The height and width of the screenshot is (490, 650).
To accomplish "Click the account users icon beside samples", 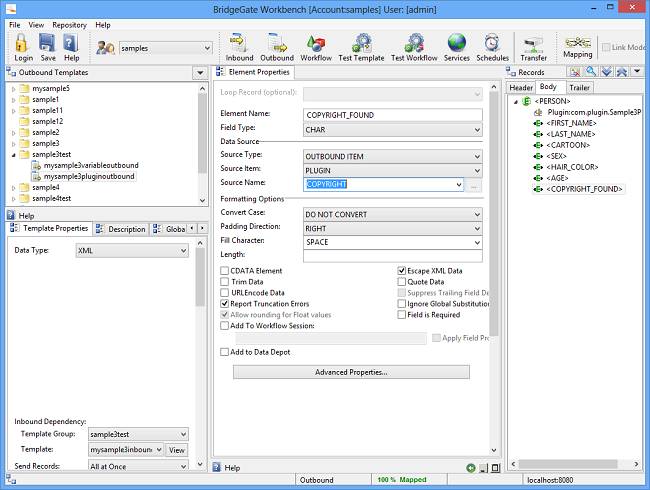I will pyautogui.click(x=105, y=48).
